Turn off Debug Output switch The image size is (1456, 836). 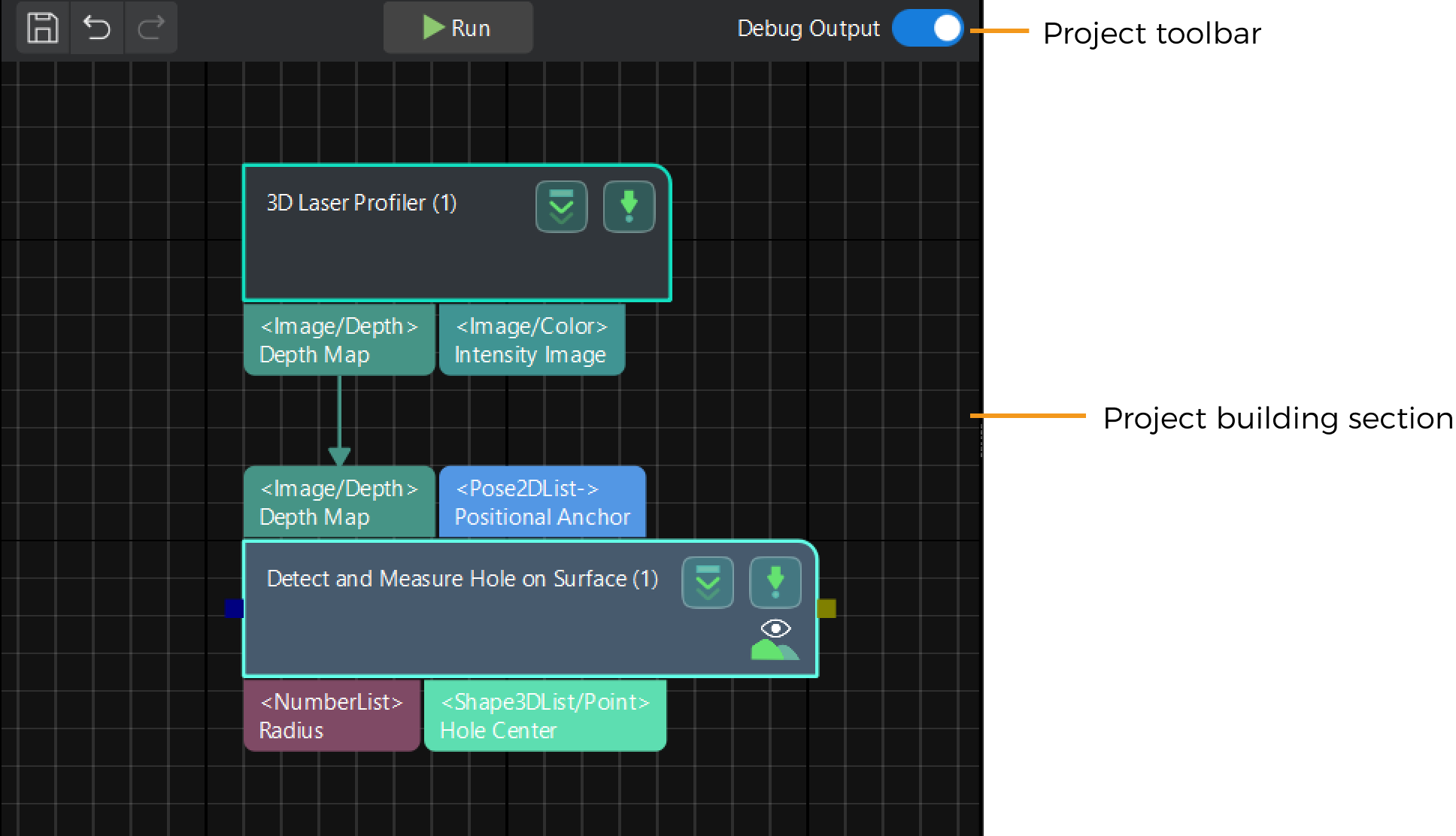[x=927, y=29]
